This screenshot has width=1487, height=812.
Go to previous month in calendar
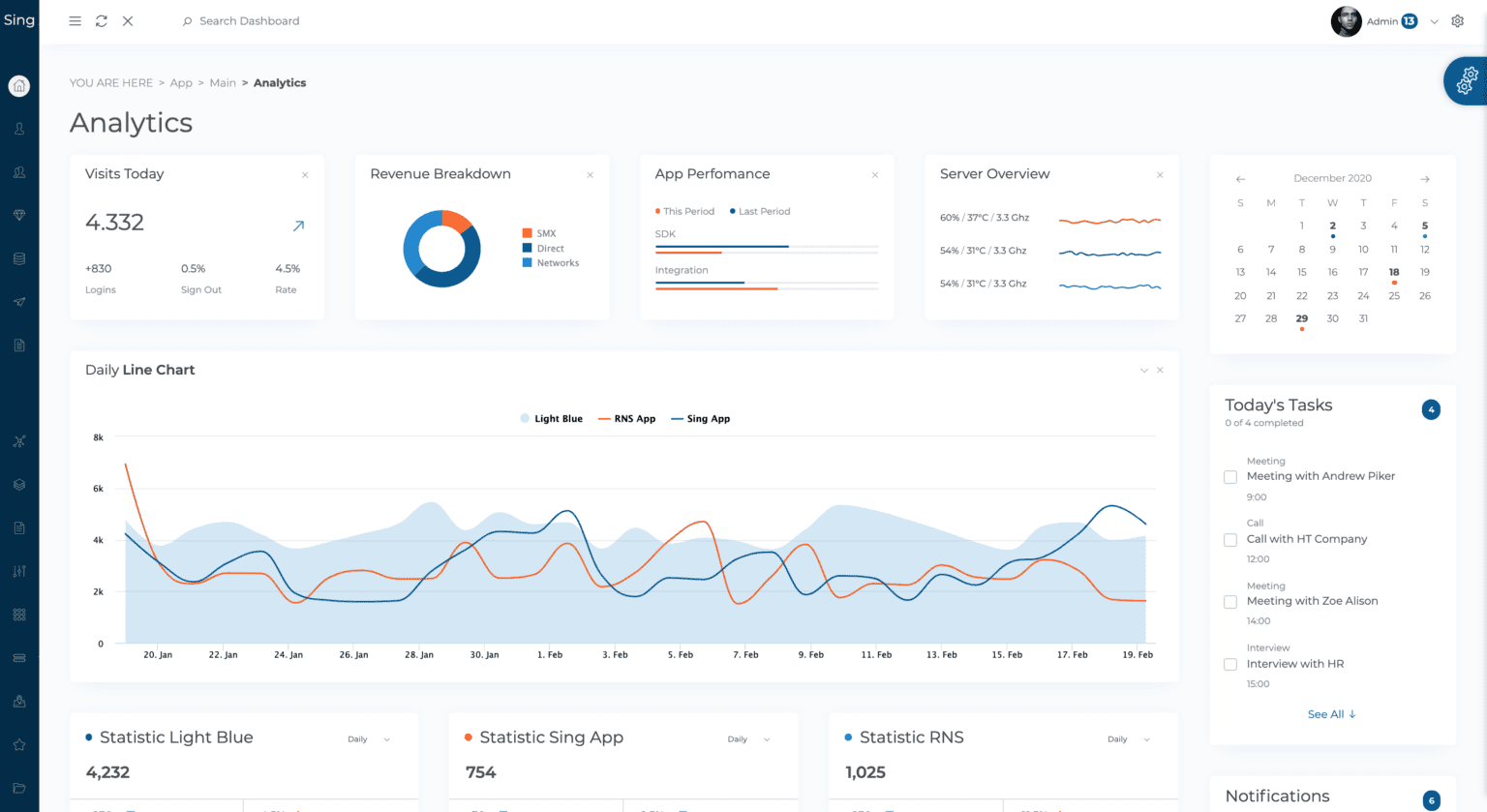[1240, 179]
